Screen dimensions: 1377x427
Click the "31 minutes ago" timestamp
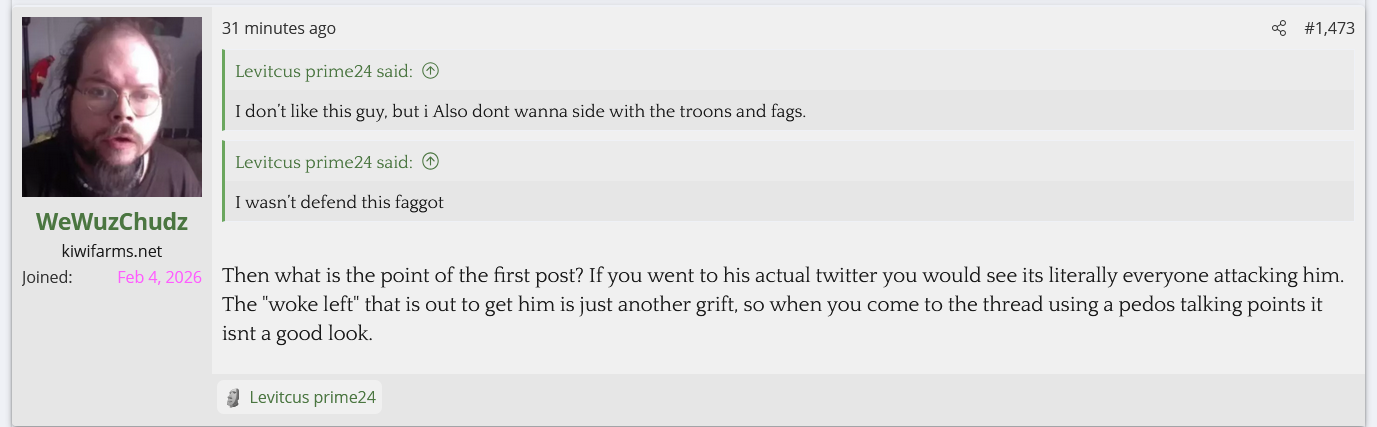279,29
